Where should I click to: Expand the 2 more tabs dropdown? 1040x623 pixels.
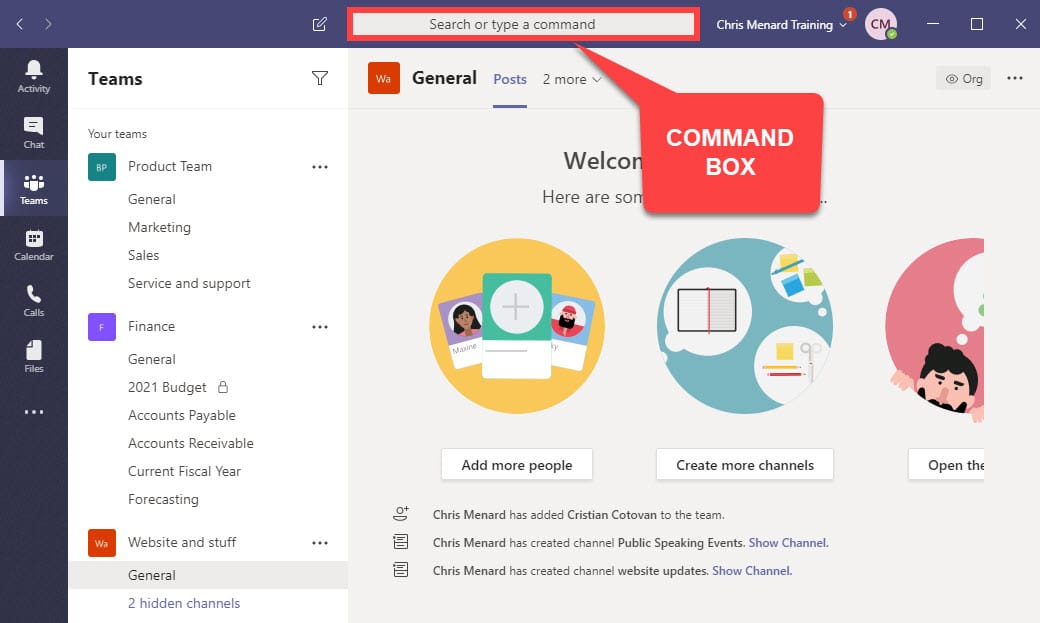(x=572, y=79)
